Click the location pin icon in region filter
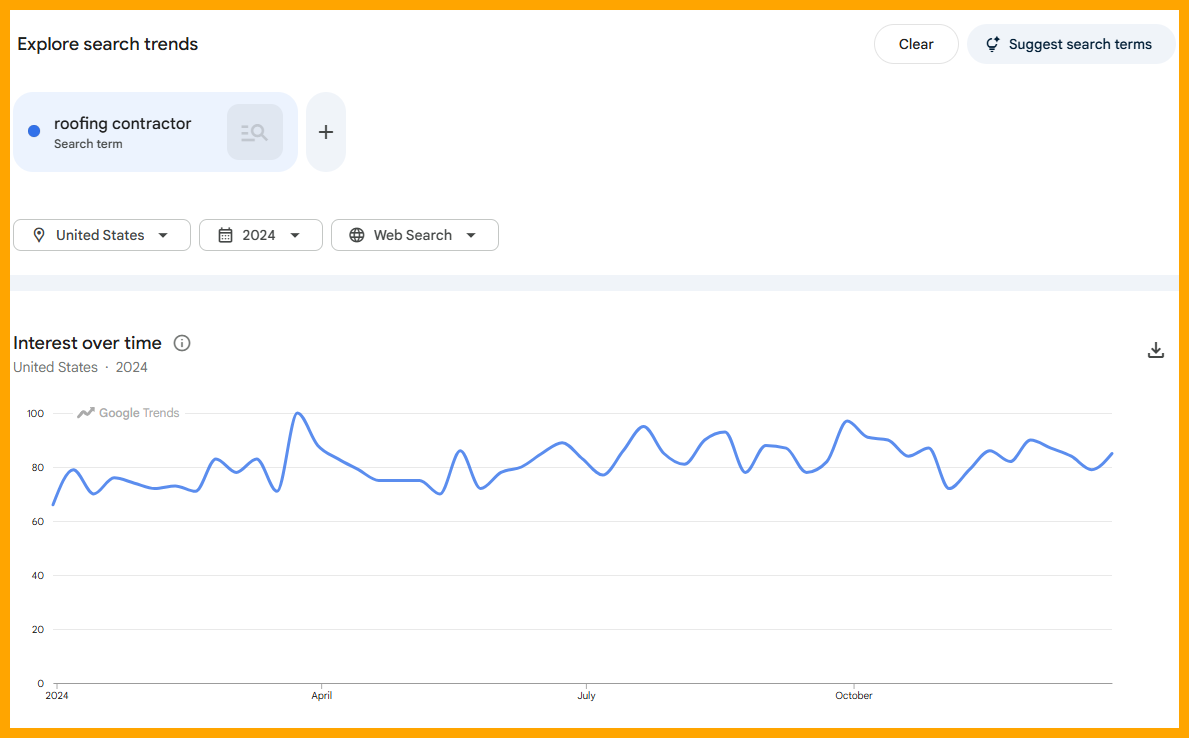 click(x=38, y=234)
